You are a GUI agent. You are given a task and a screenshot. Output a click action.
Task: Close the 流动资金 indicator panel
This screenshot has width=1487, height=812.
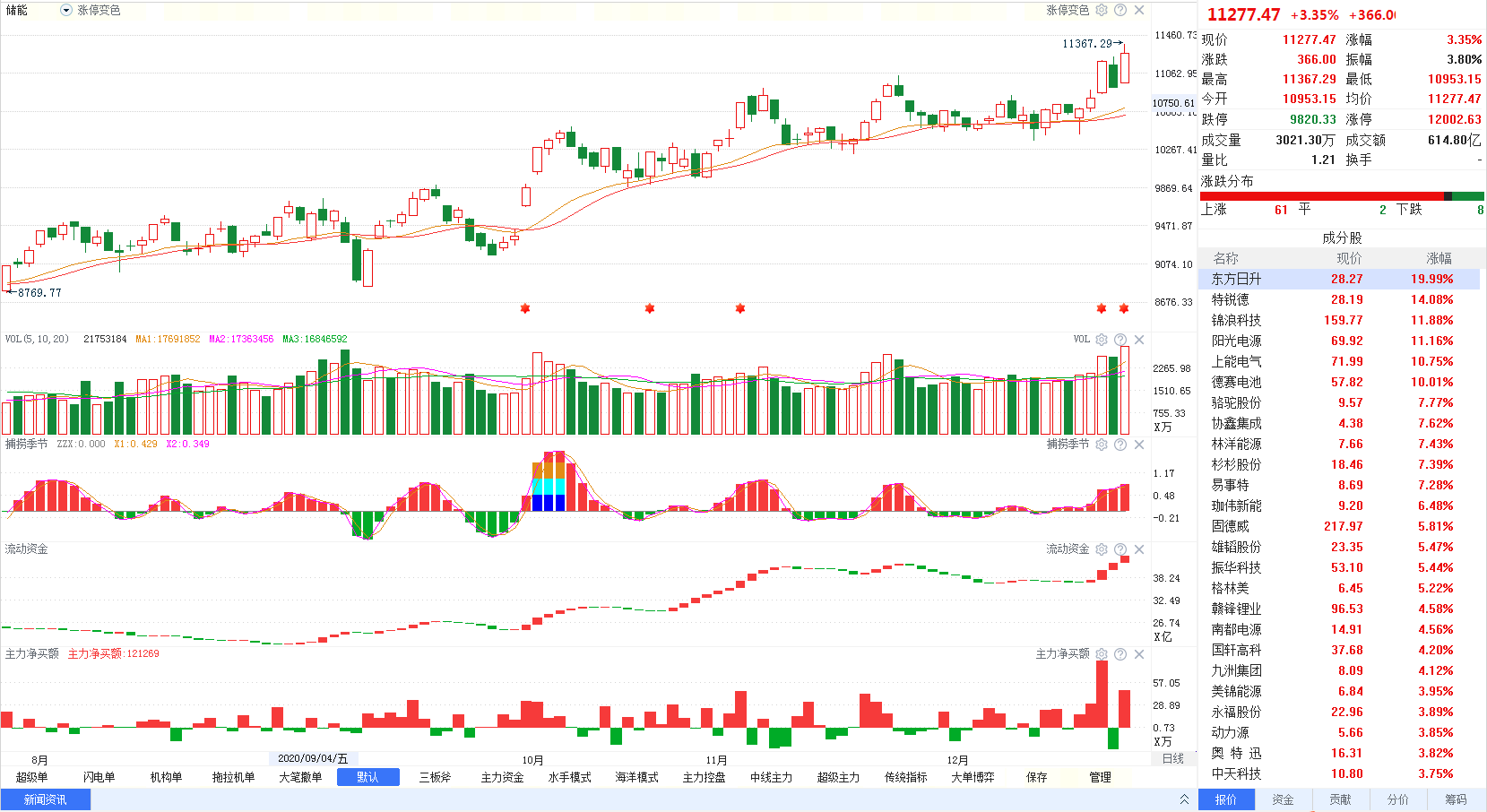[1139, 549]
